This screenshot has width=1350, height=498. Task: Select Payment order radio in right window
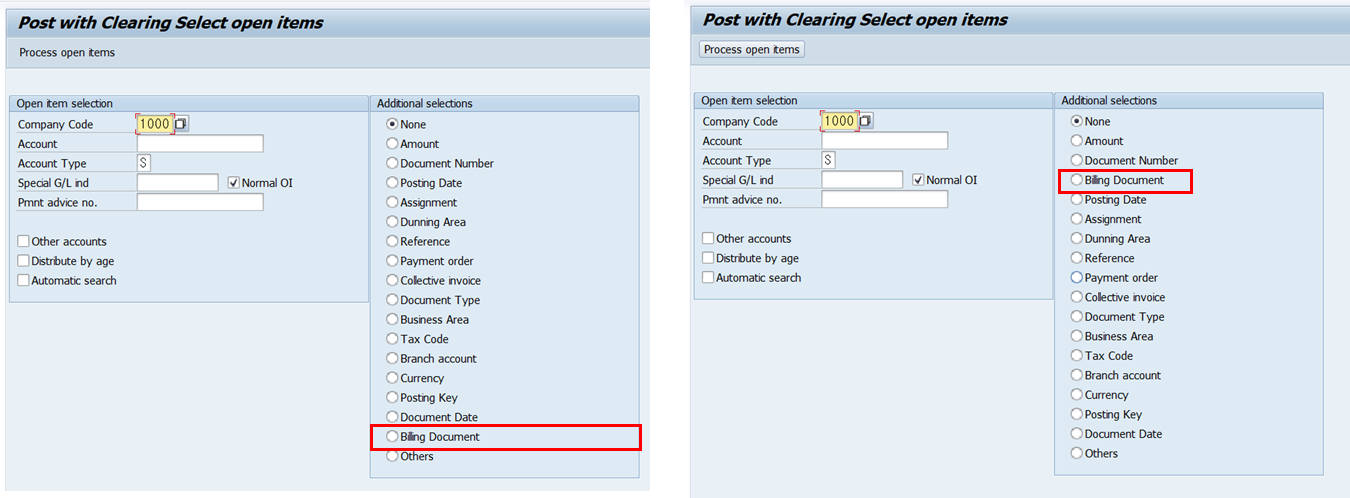(x=1076, y=278)
